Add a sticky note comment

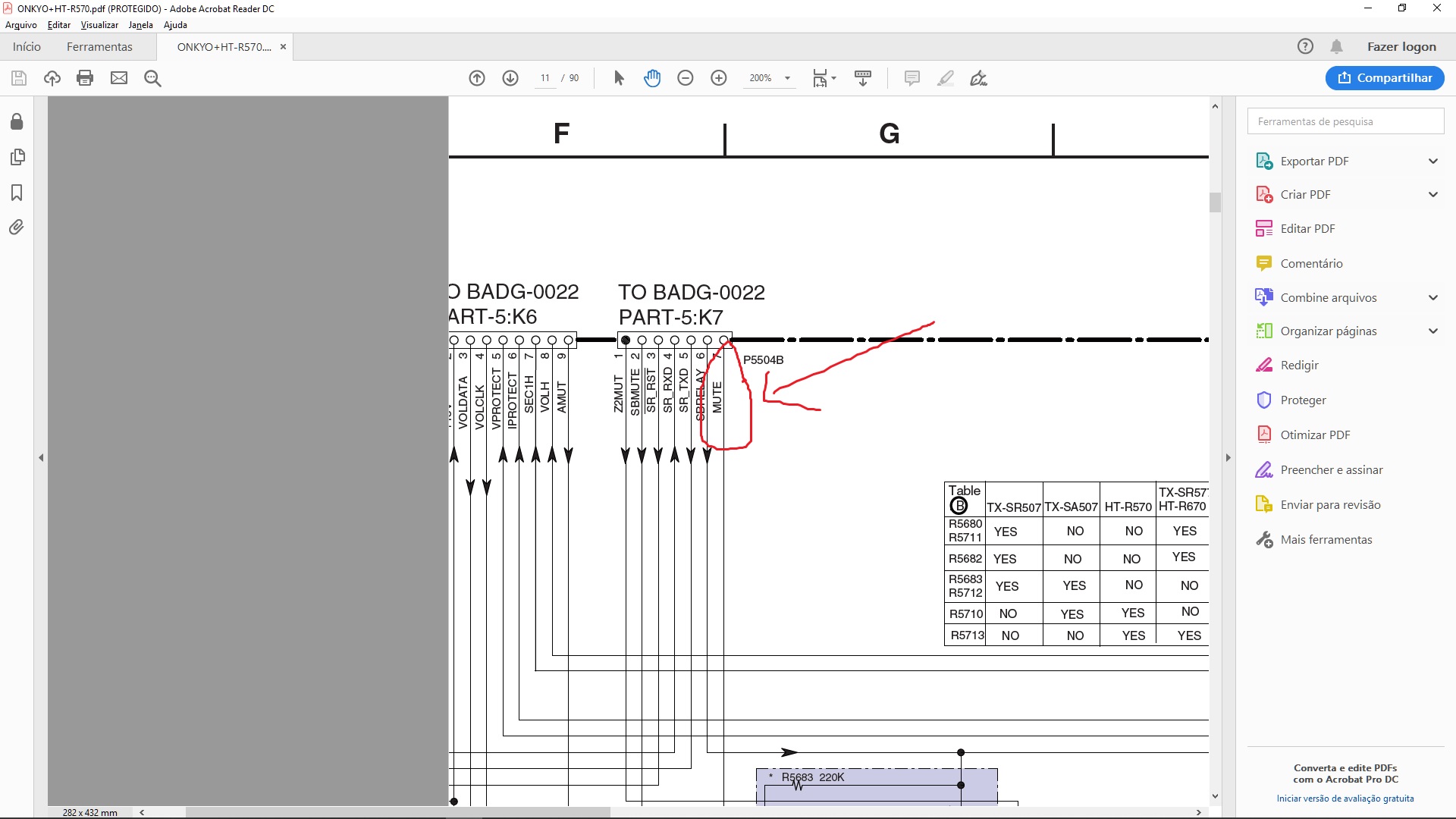point(912,78)
